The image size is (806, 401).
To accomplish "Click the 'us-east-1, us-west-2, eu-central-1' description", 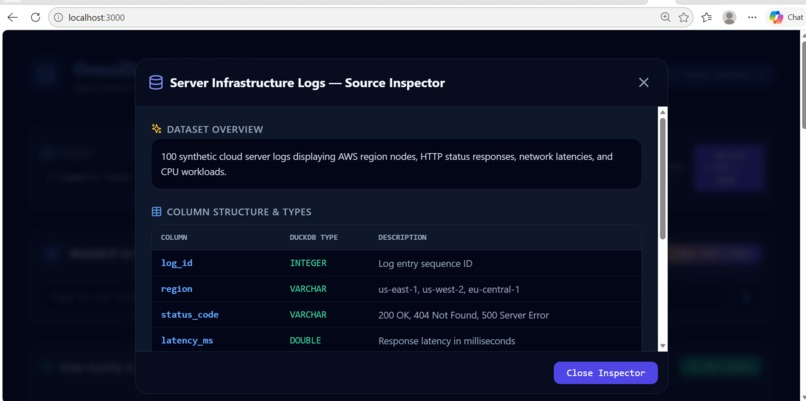I will 449,289.
